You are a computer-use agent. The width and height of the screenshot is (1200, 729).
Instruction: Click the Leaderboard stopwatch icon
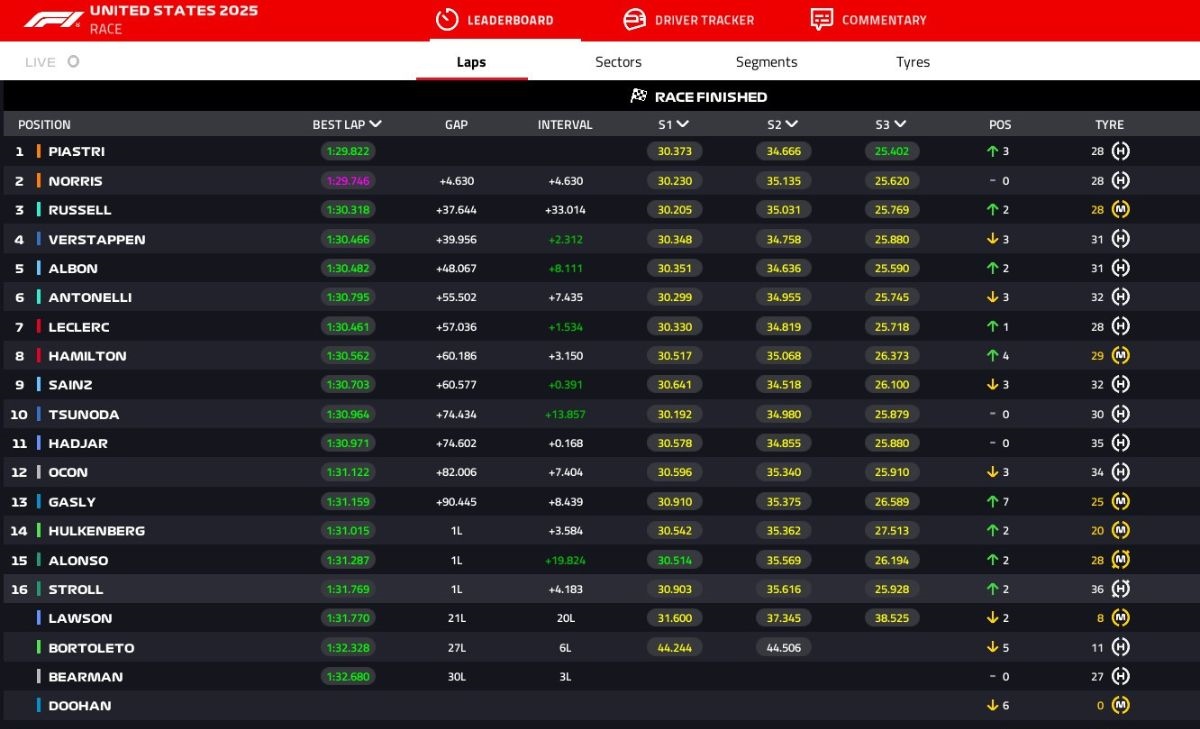[448, 20]
